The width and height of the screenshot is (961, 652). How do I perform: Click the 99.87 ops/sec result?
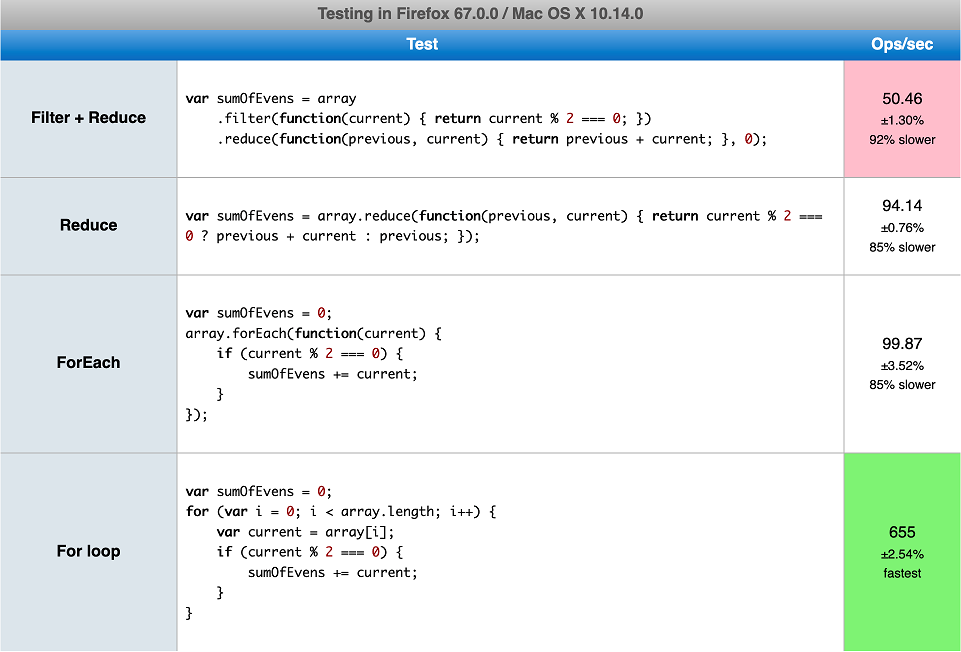pyautogui.click(x=902, y=343)
